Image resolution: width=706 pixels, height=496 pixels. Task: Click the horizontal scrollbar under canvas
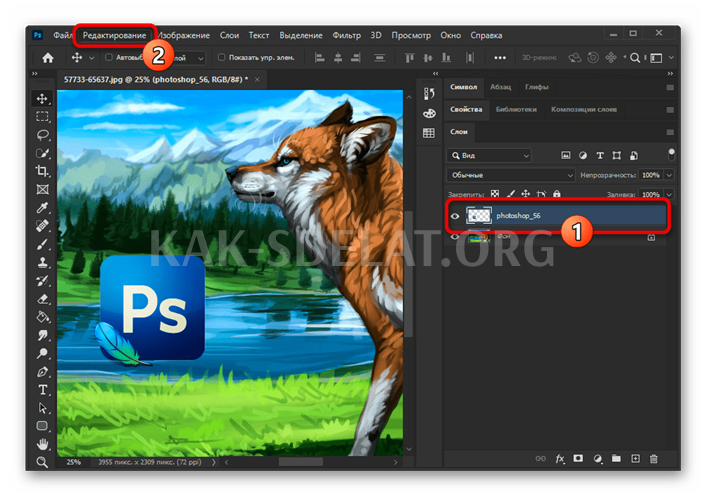(301, 462)
